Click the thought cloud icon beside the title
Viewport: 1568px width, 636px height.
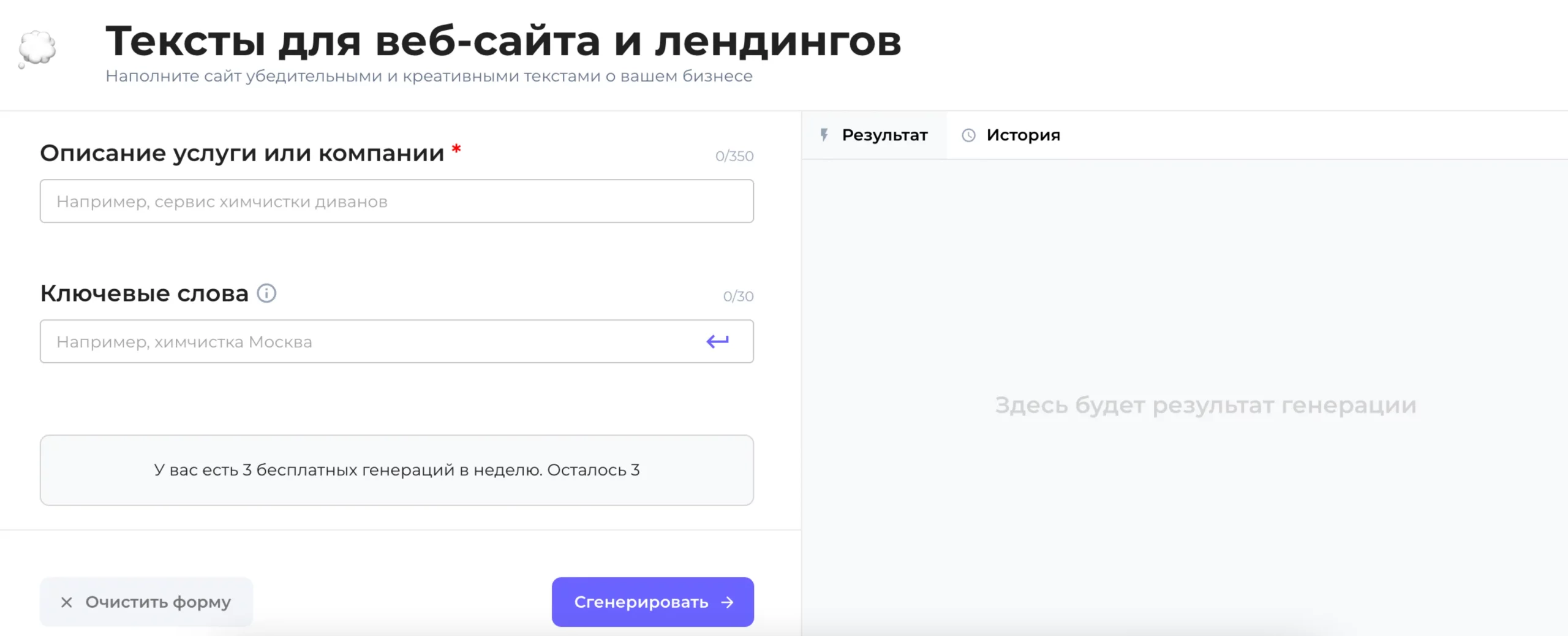(37, 48)
